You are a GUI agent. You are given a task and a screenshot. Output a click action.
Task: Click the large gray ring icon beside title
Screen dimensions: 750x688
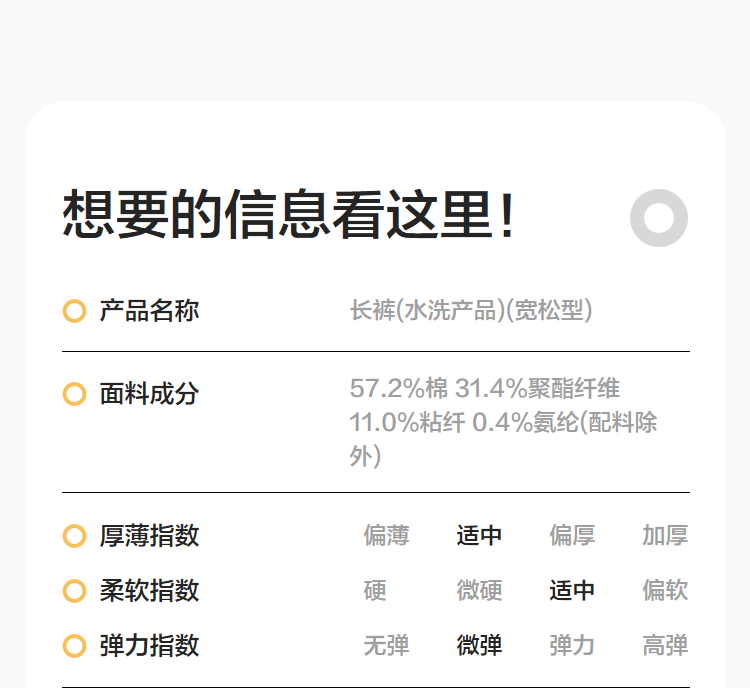[x=659, y=217]
